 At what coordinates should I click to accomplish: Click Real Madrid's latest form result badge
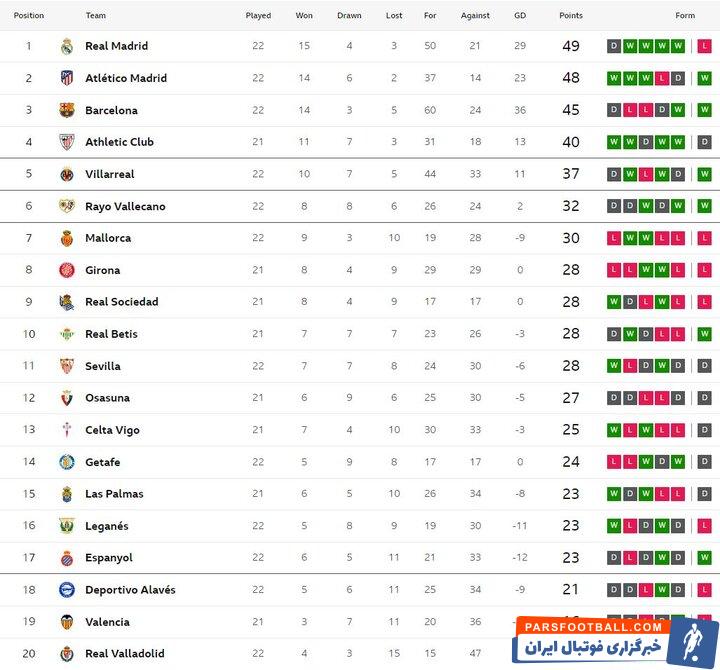[x=705, y=46]
